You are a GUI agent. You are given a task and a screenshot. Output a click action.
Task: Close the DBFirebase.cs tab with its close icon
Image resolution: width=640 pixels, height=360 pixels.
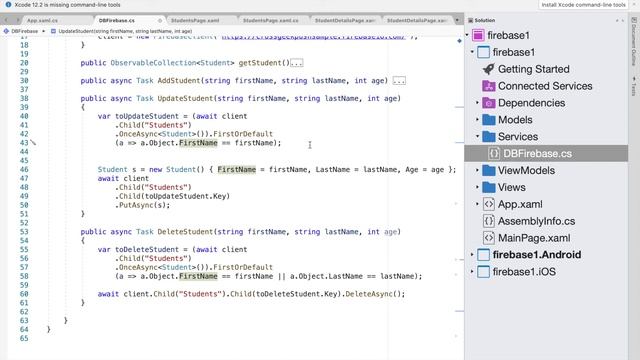click(160, 20)
